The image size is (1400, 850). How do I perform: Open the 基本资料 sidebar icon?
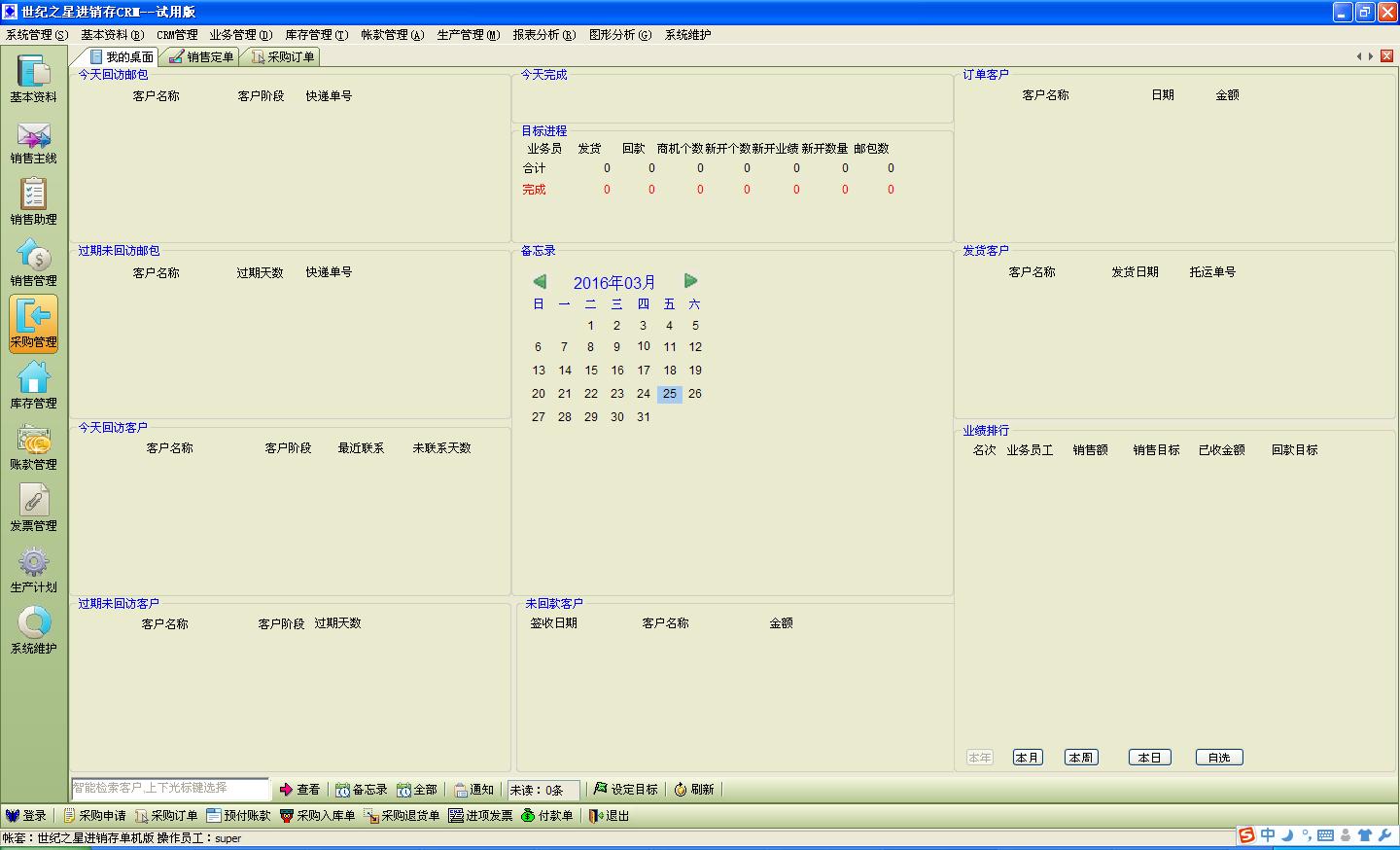[x=33, y=76]
